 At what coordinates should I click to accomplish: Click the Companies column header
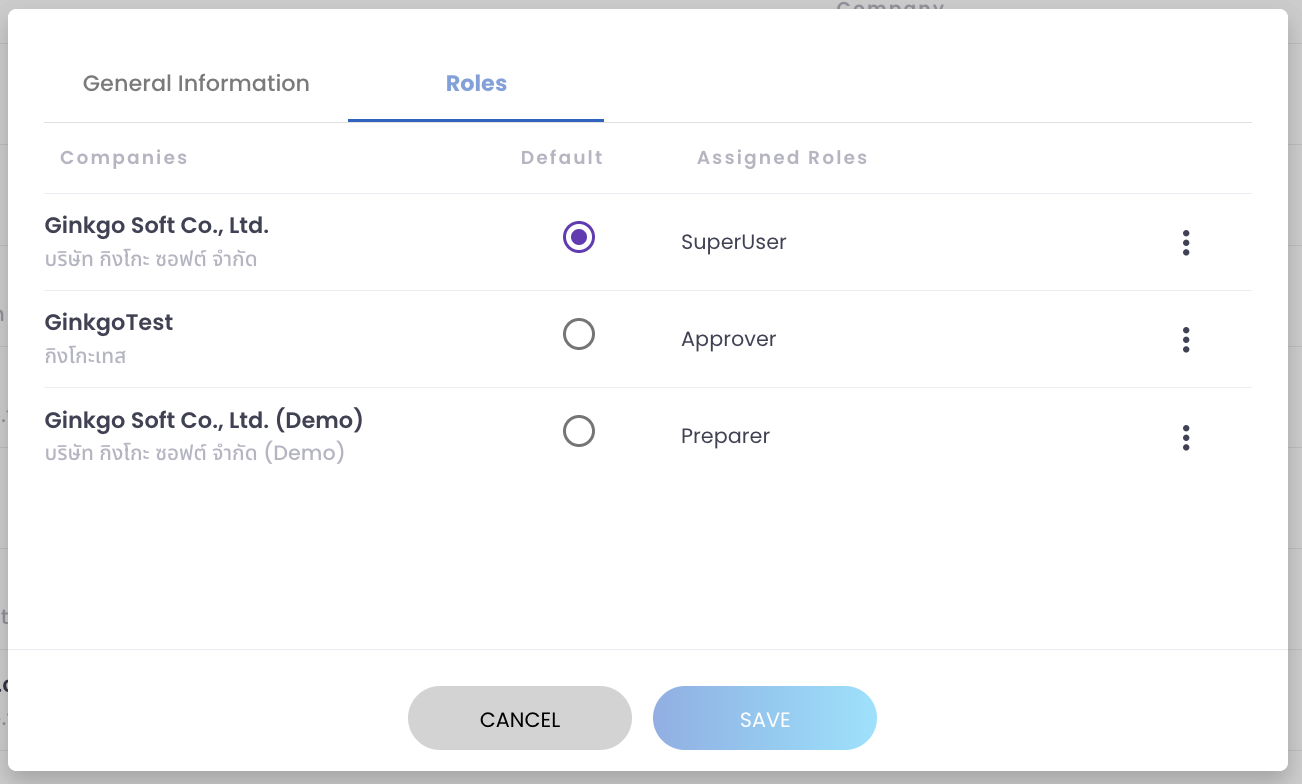[x=123, y=157]
